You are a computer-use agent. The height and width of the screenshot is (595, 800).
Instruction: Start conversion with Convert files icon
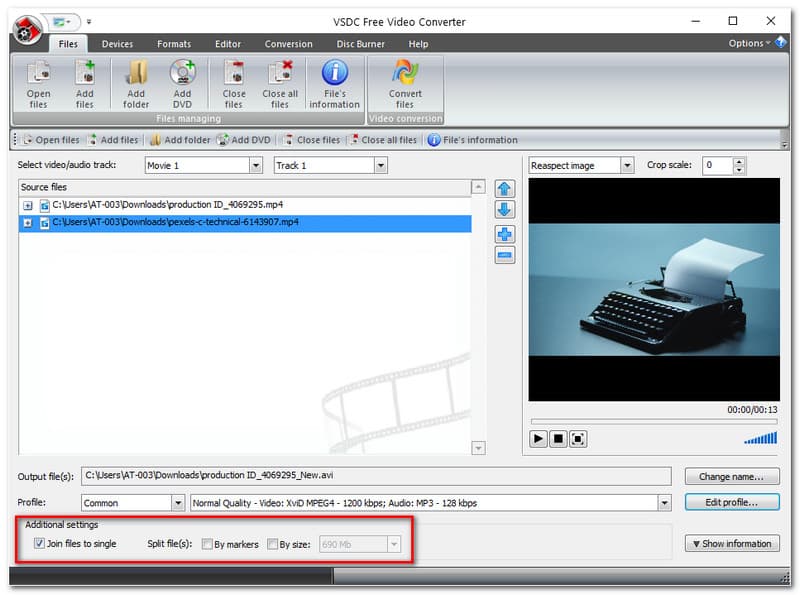tap(405, 84)
